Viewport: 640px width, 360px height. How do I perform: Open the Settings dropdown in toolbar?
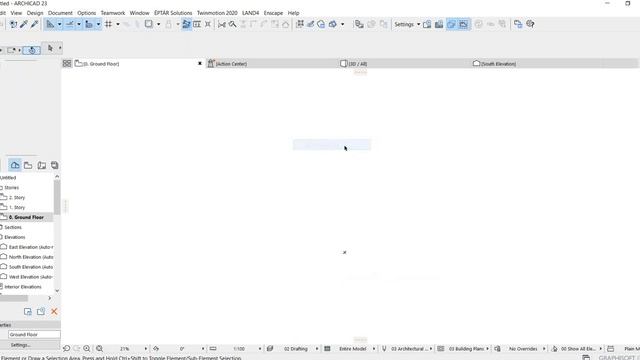point(407,24)
